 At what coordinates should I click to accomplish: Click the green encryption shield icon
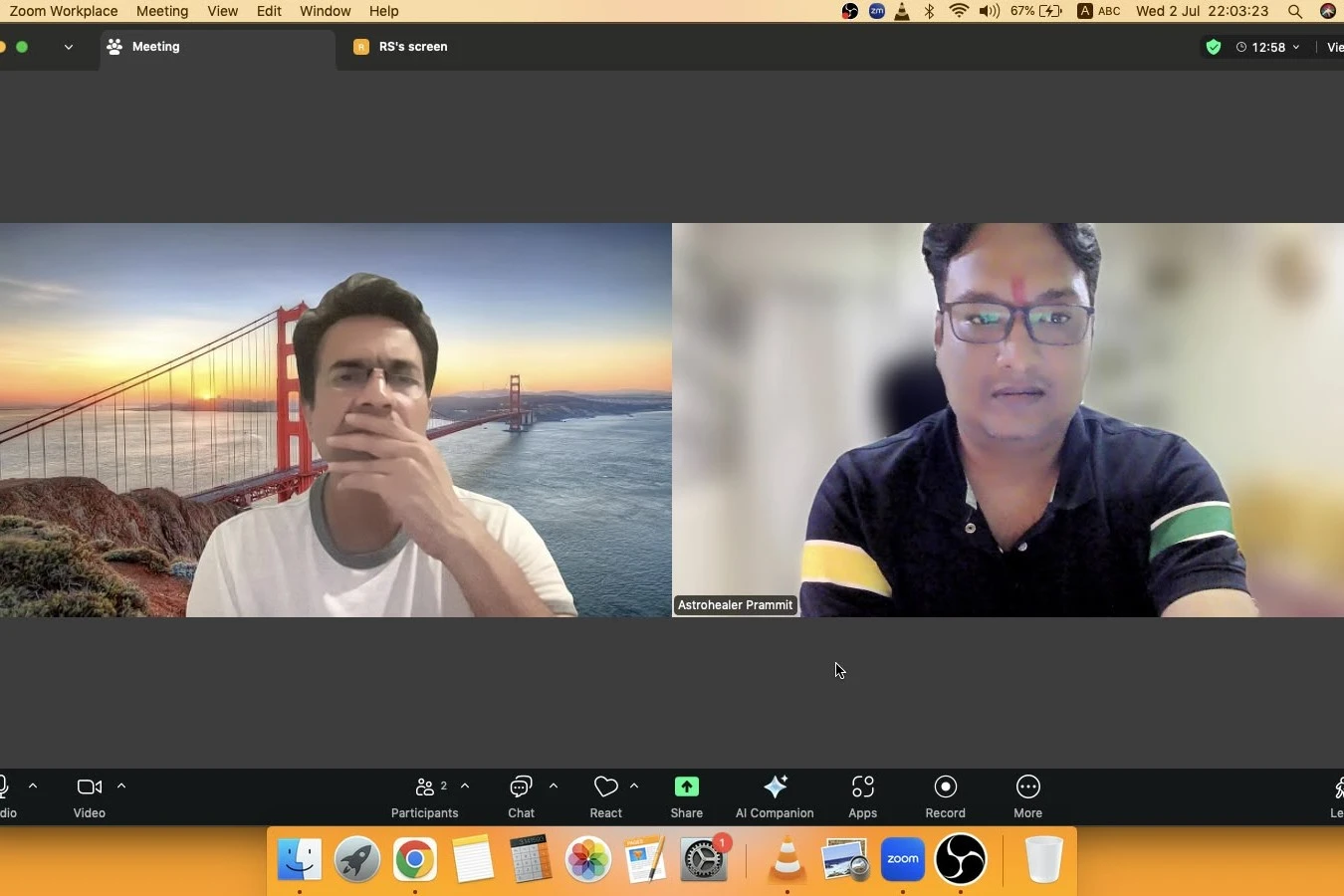(1213, 47)
